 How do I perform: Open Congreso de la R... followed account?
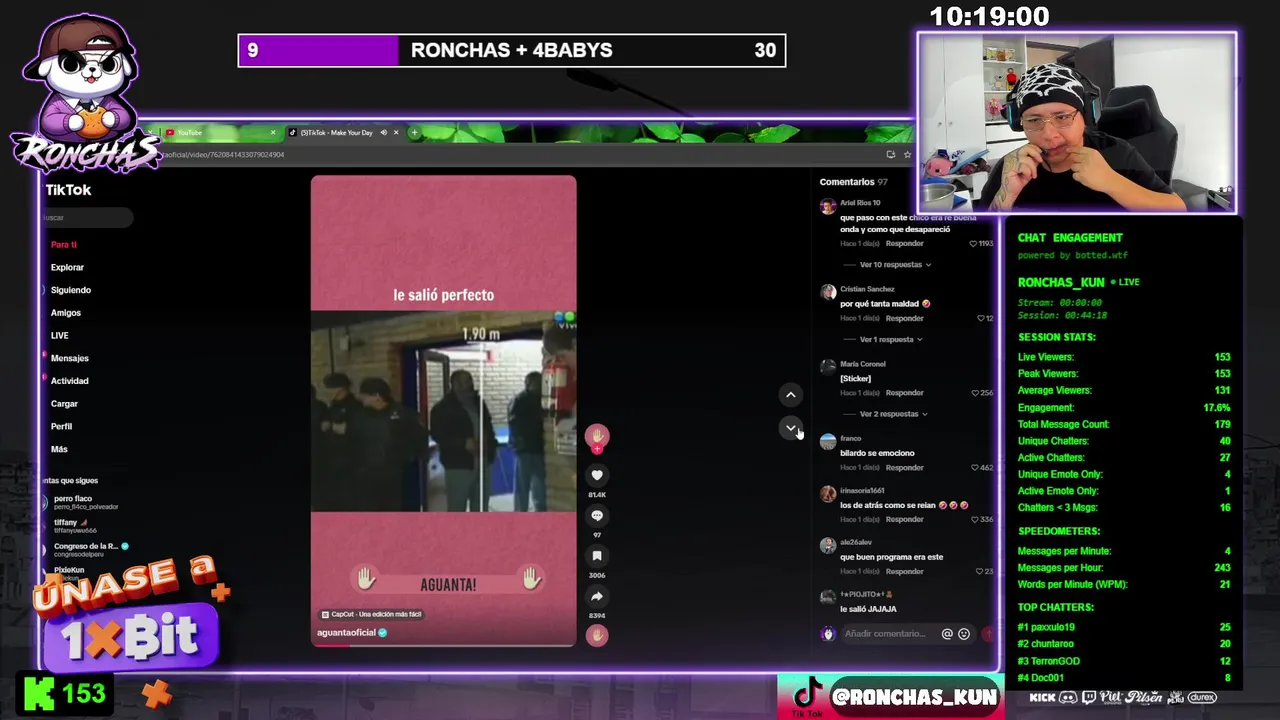[87, 550]
